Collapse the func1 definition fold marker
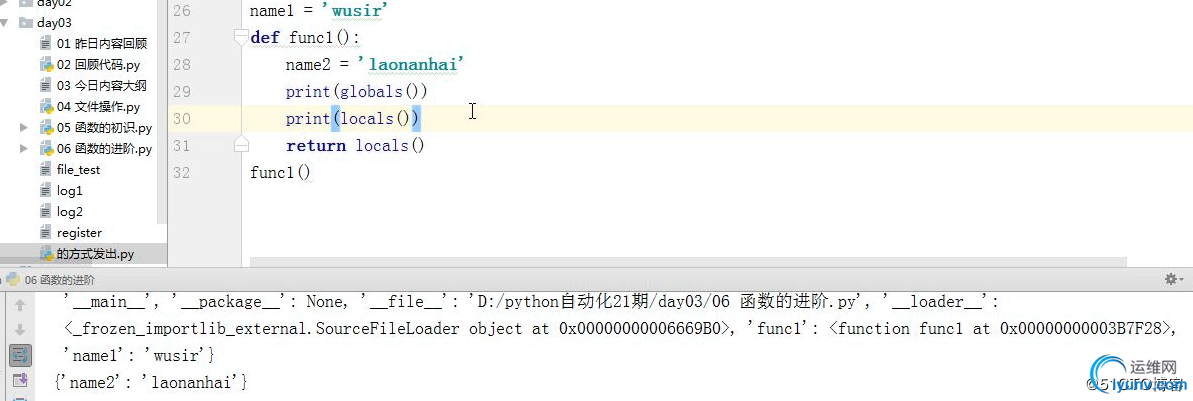1193x401 pixels. tap(240, 38)
